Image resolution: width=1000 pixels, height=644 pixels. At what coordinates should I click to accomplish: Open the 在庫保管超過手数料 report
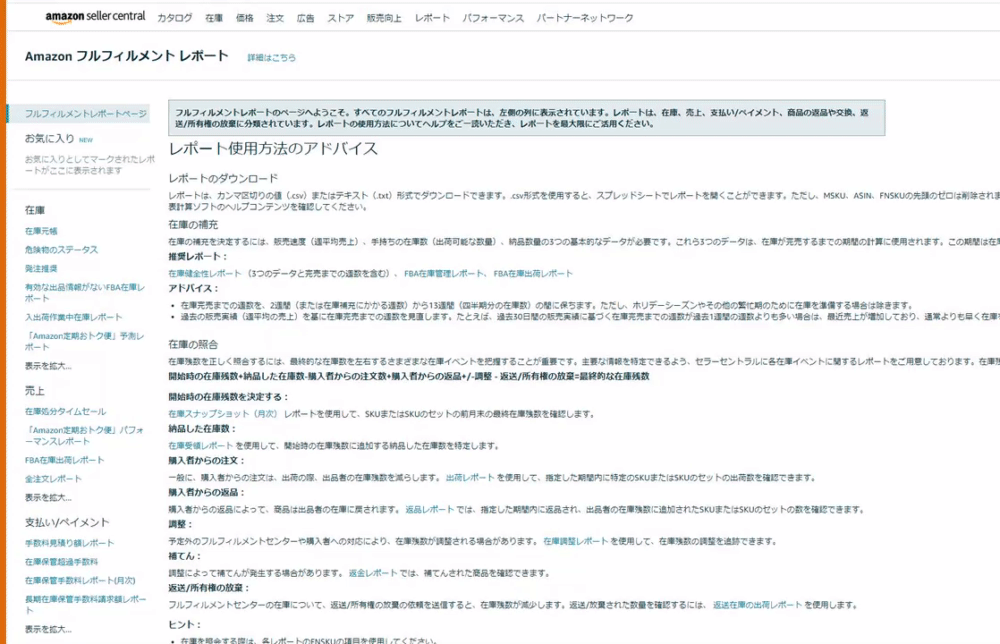[x=61, y=562]
